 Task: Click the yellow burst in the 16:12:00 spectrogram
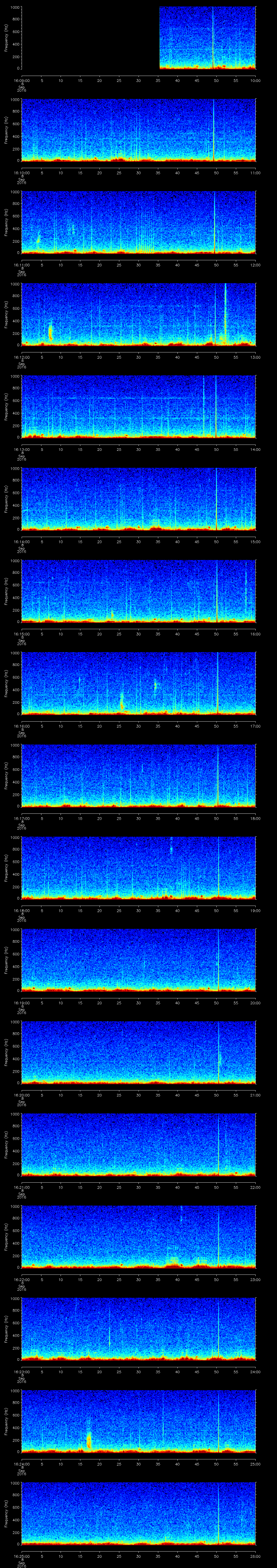pyautogui.click(x=51, y=332)
